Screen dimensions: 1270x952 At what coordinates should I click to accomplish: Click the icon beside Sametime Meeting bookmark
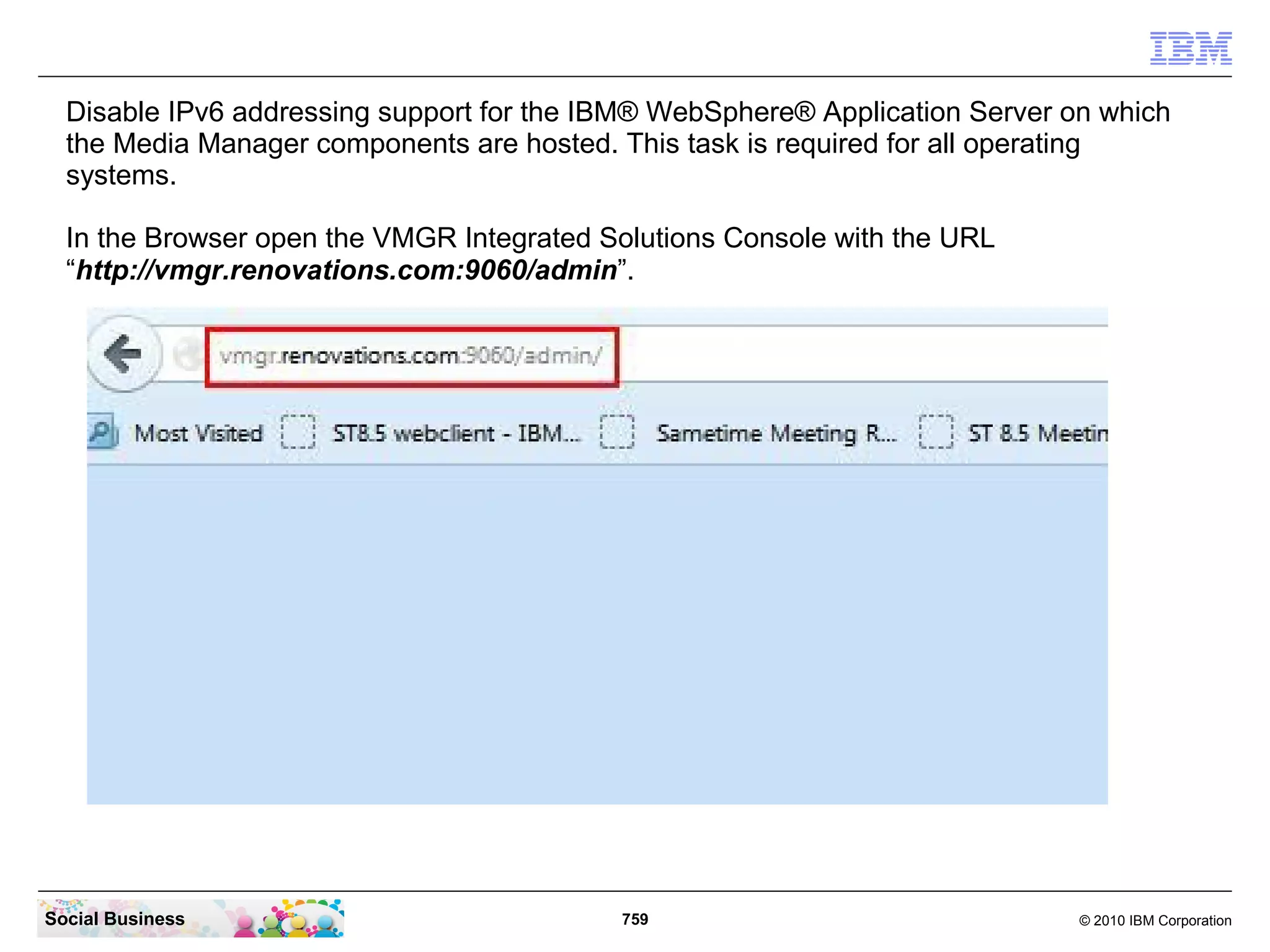click(x=618, y=431)
